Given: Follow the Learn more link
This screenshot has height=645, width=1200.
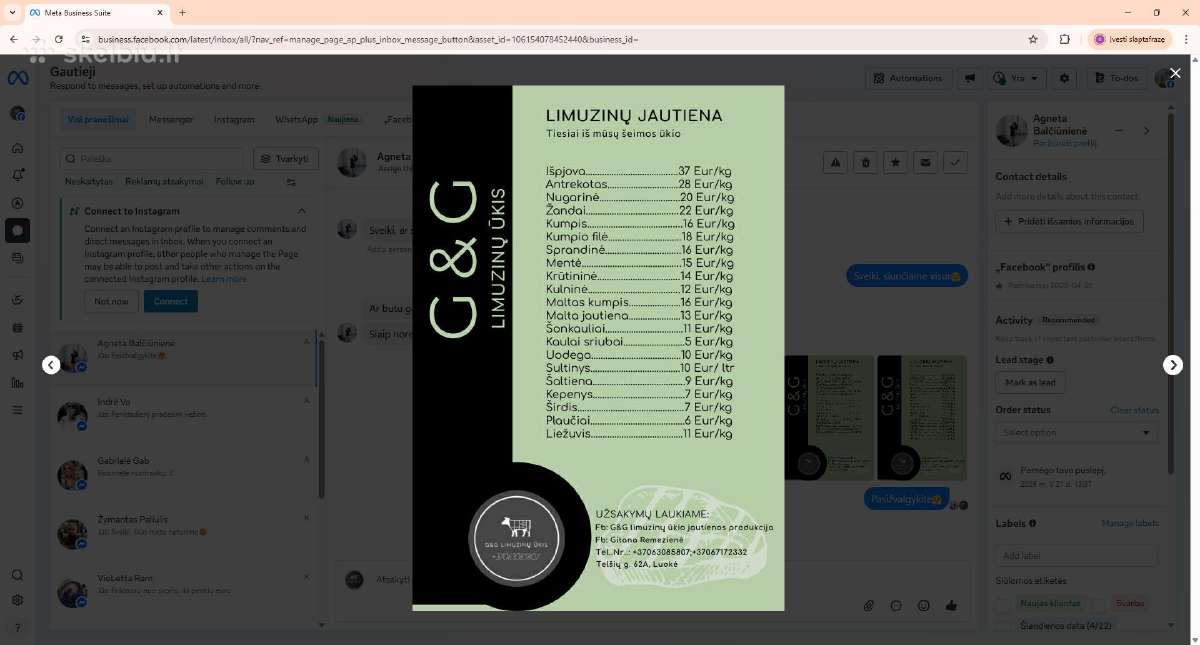Looking at the screenshot, I should pos(224,279).
